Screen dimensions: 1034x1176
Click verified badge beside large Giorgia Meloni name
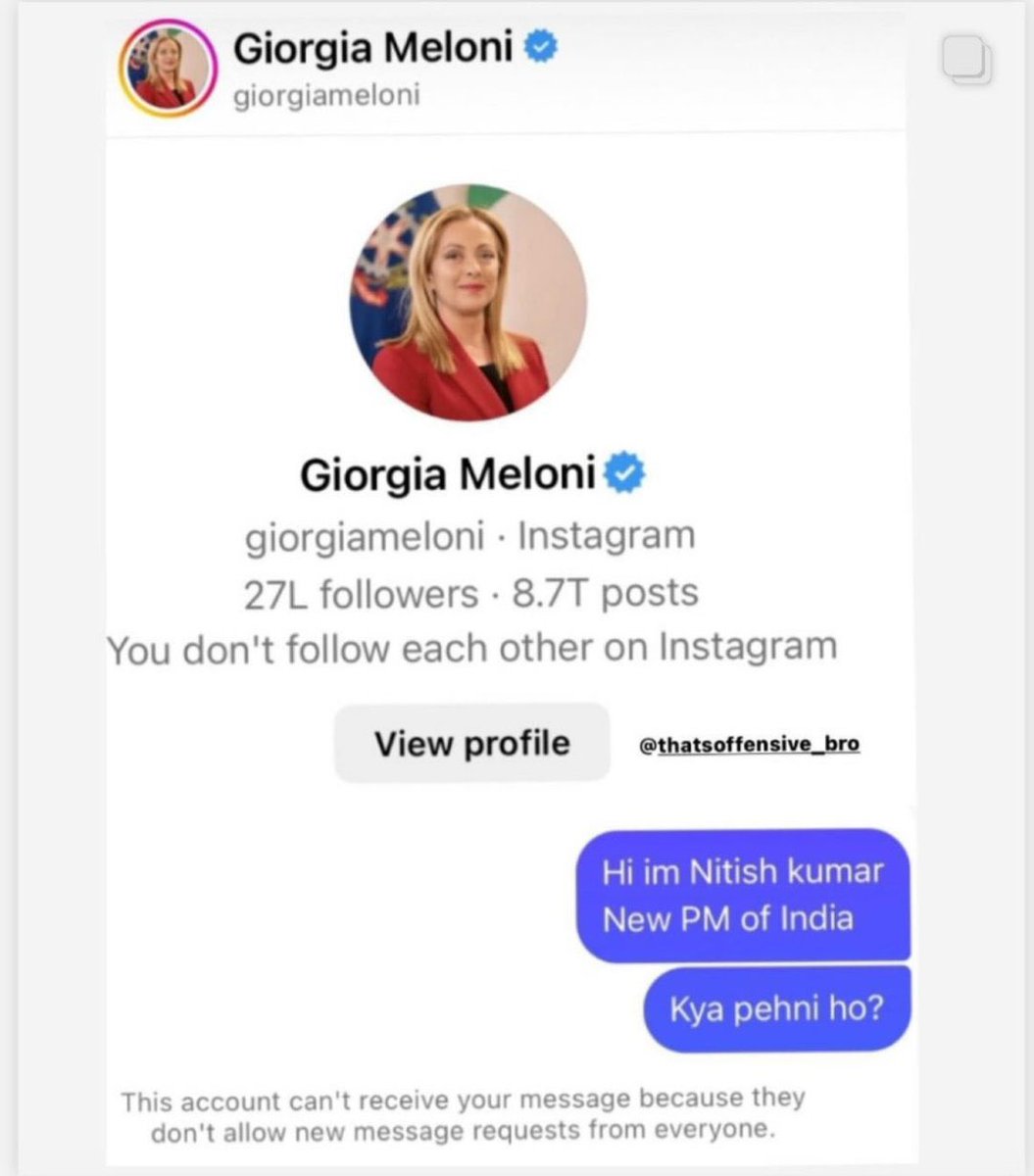pos(623,475)
